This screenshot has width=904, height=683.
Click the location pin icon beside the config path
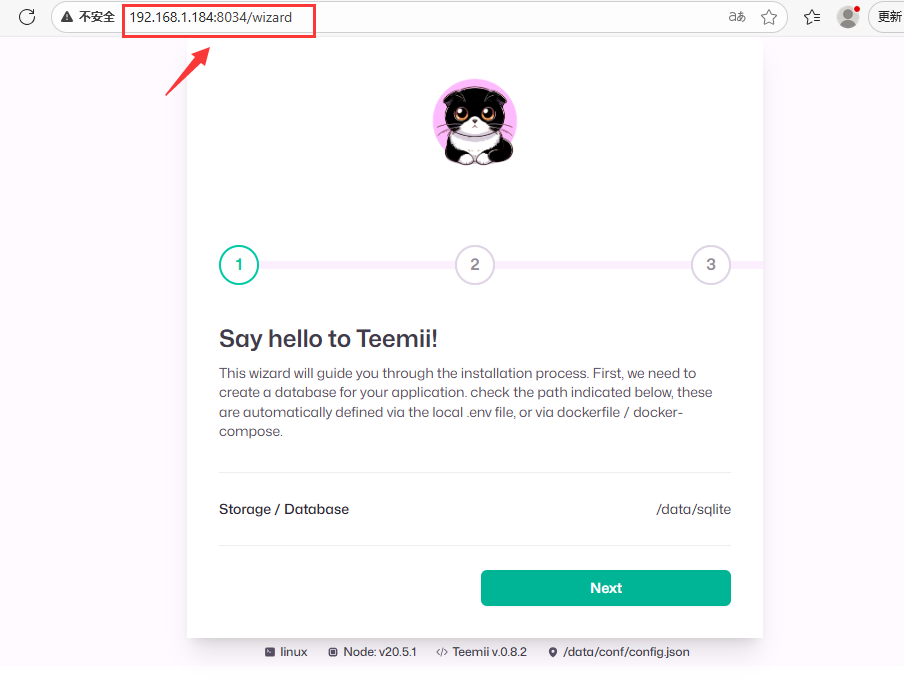pos(552,652)
